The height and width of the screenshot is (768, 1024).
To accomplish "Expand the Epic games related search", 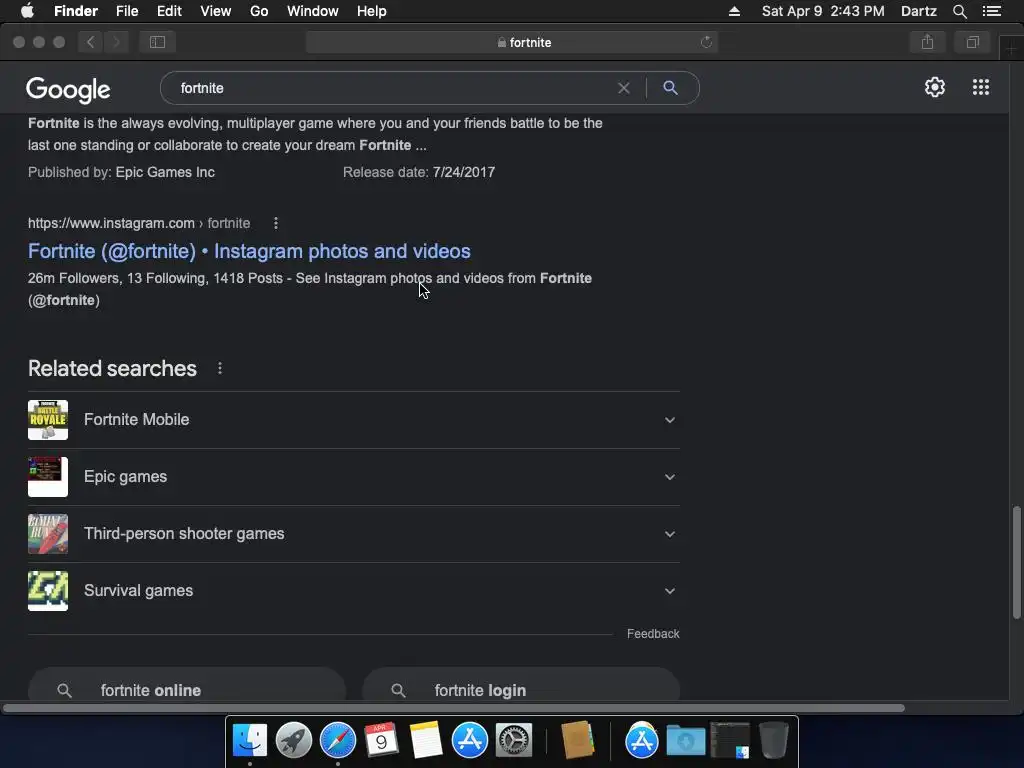I will point(353,477).
